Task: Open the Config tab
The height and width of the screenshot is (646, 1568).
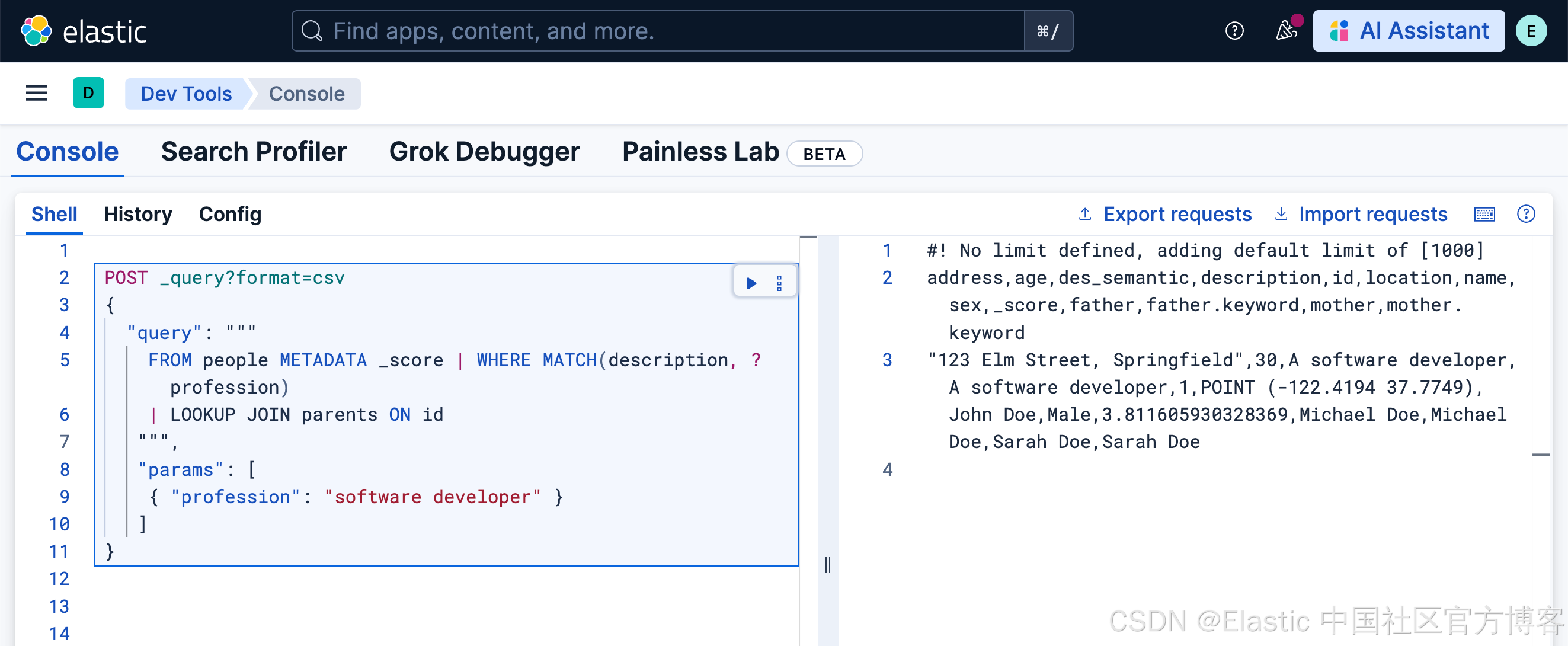Action: (x=230, y=215)
